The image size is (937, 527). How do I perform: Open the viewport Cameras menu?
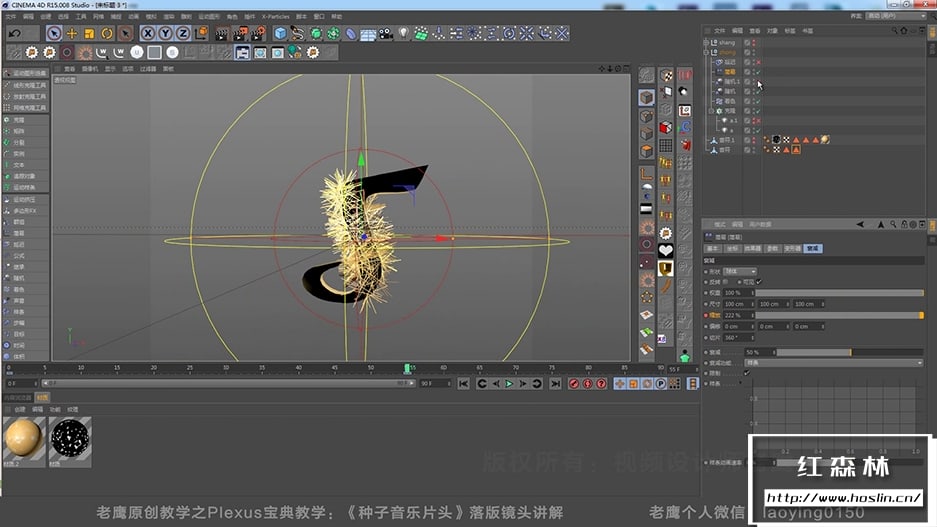tap(90, 69)
